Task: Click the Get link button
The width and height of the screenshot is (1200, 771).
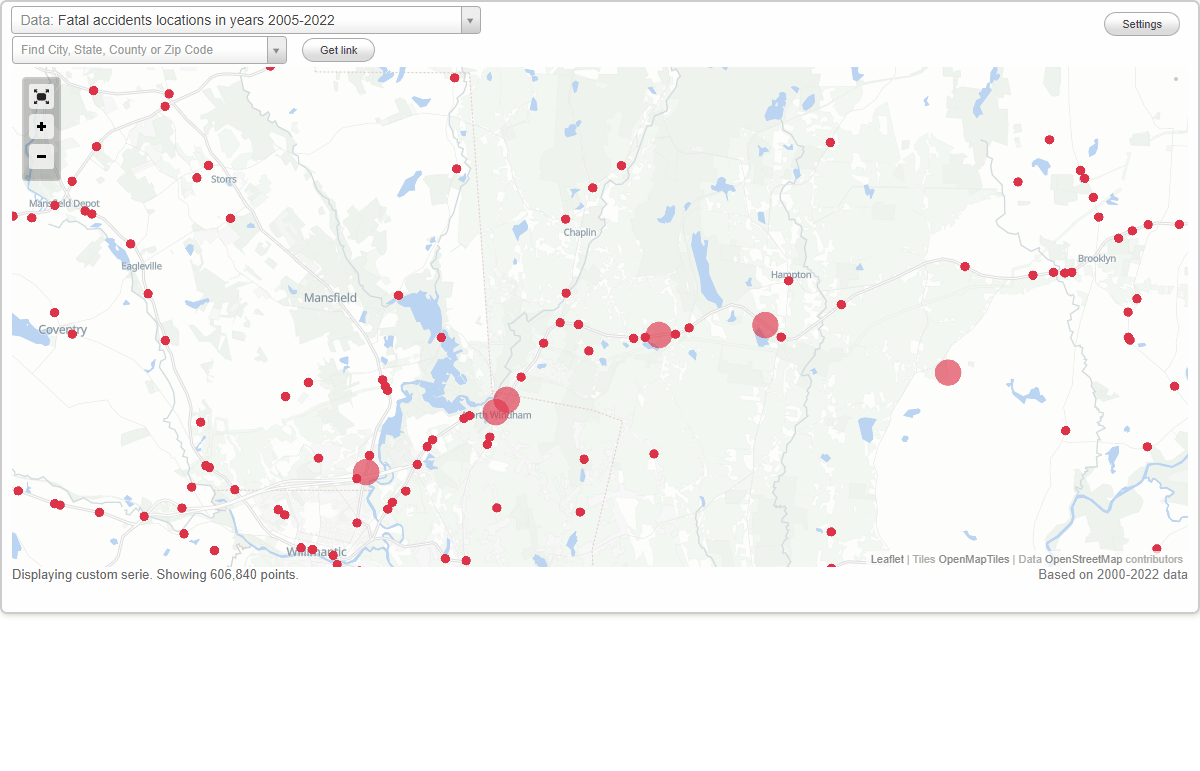Action: [x=338, y=50]
